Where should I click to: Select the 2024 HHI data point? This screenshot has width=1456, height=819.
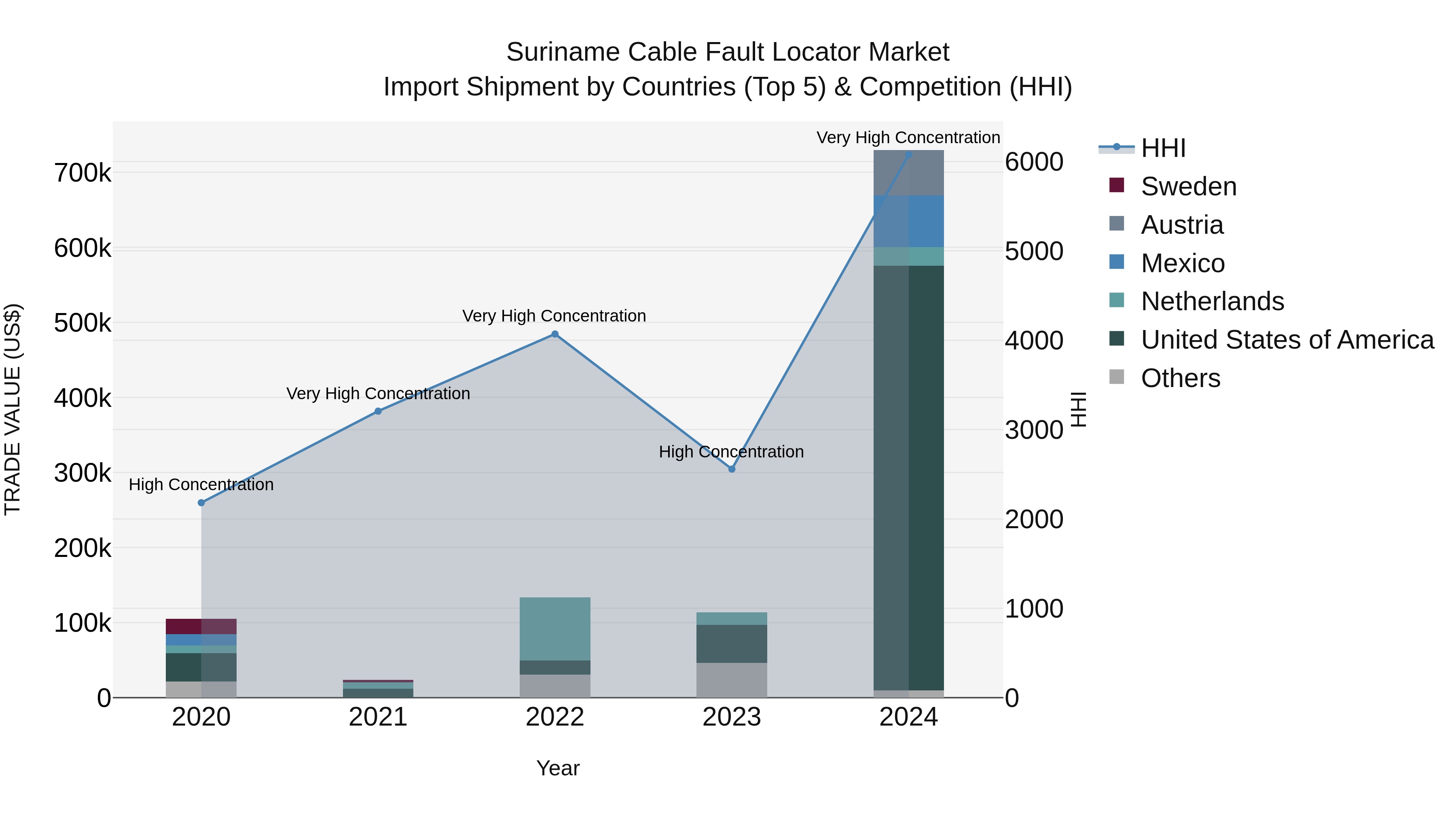point(909,154)
